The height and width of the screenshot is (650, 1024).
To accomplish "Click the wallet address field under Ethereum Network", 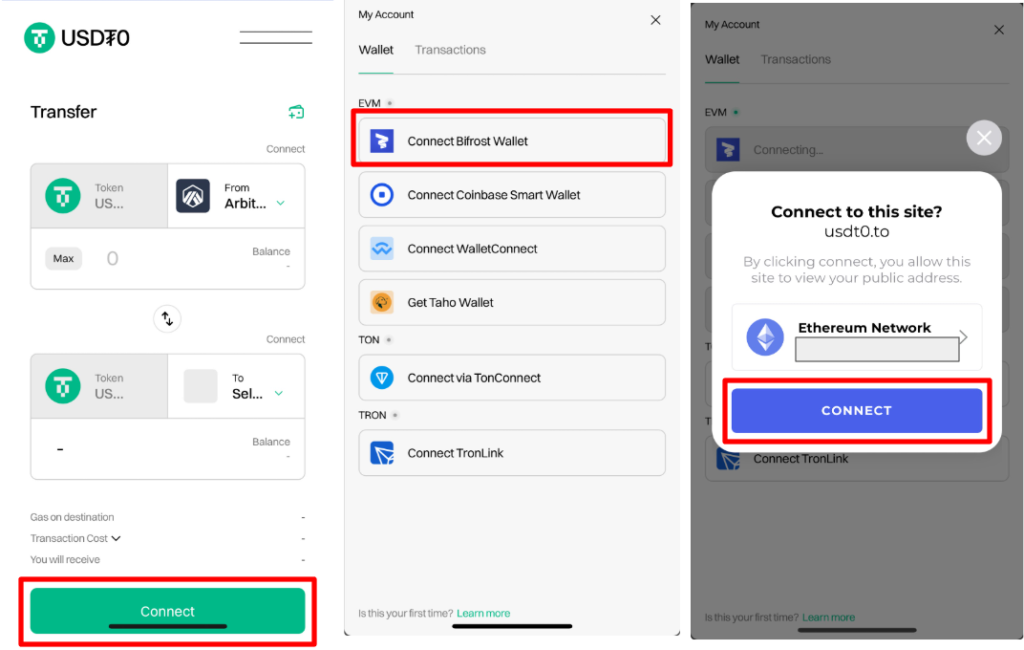I will pos(877,349).
